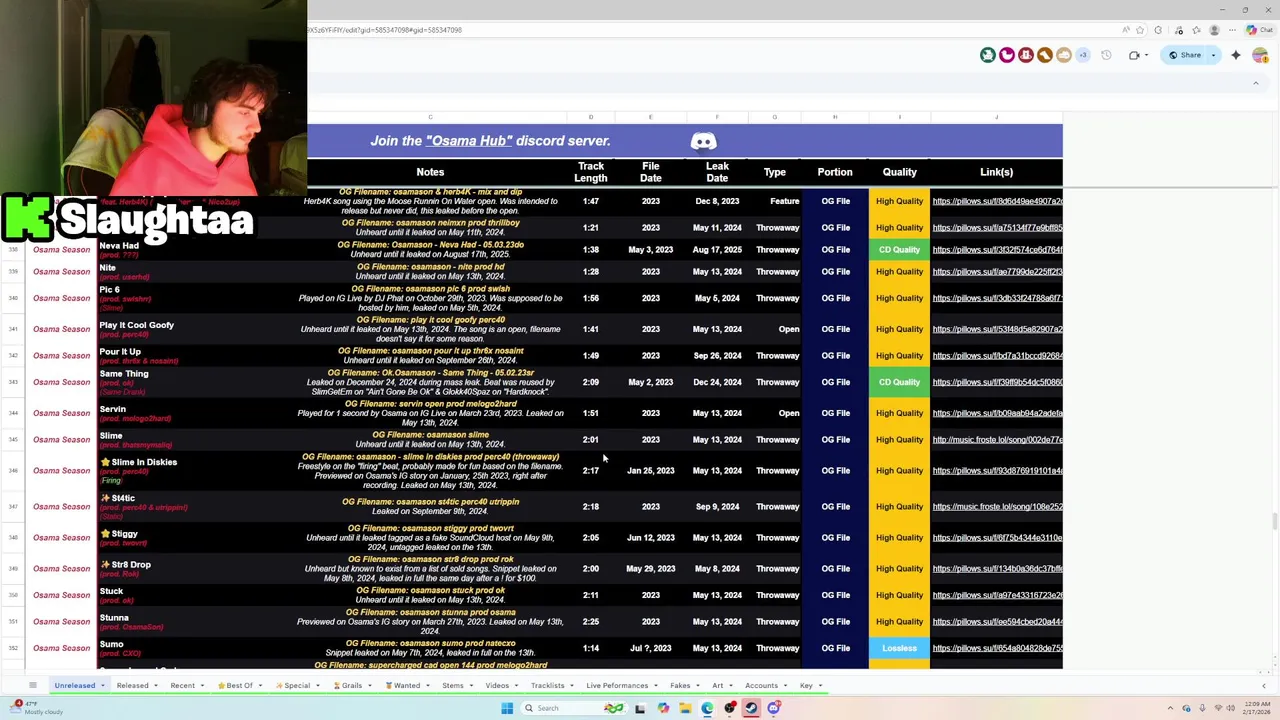Click the browser read aloud icon
The height and width of the screenshot is (720, 1280).
[1125, 30]
